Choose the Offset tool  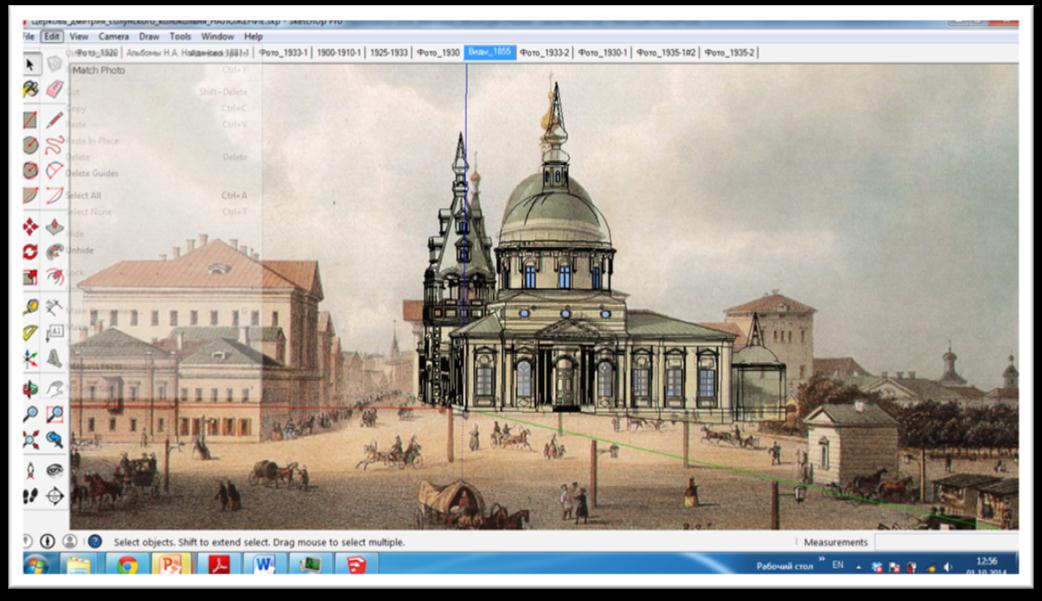point(55,277)
